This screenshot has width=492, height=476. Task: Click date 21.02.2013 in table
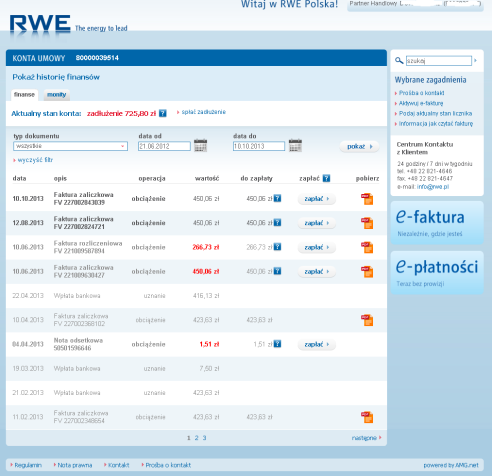tap(28, 393)
